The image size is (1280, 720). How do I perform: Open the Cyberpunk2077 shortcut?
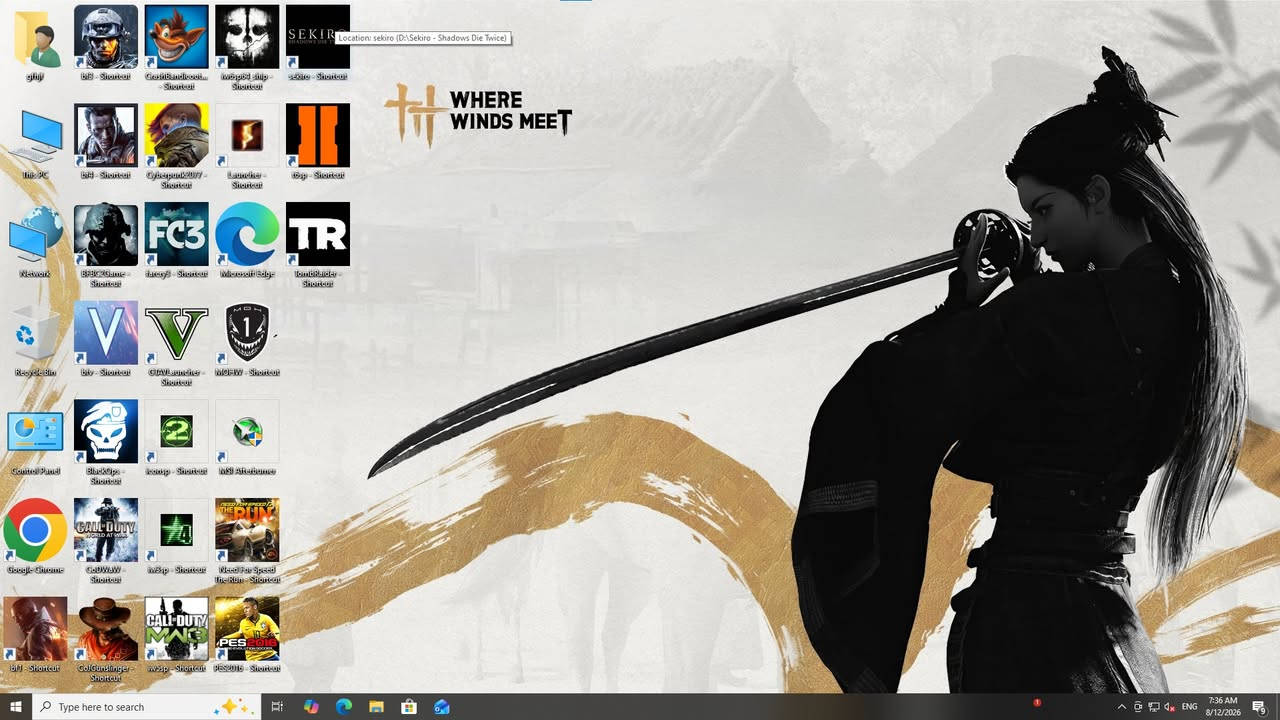coord(177,136)
